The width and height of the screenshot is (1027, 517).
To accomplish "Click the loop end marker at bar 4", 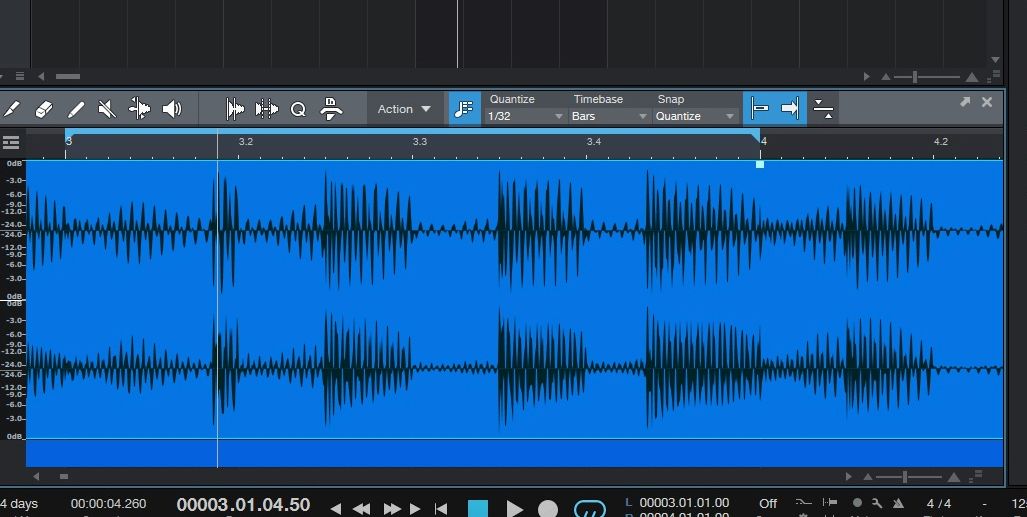I will (756, 136).
